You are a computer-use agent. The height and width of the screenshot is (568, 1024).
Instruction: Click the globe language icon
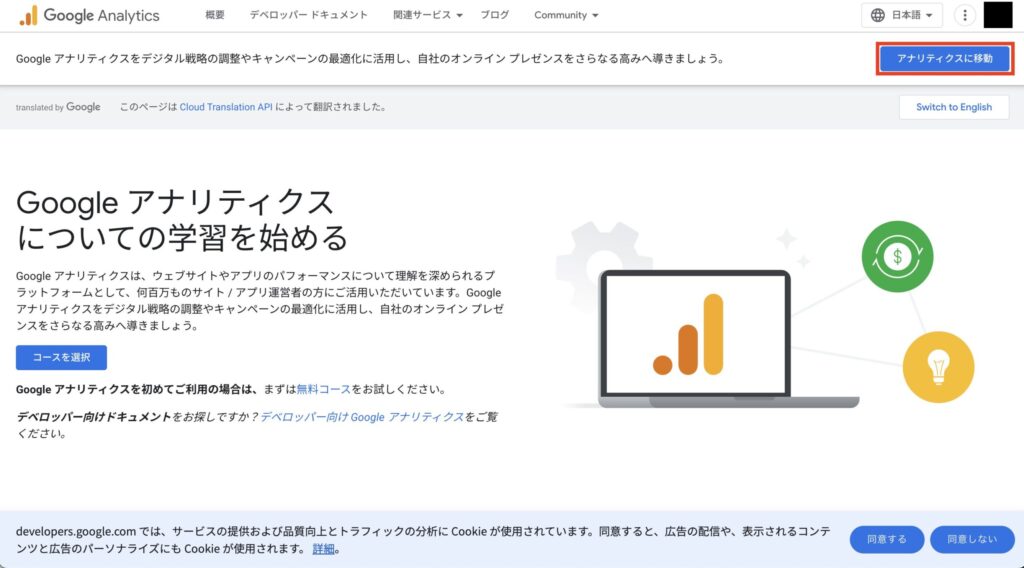(878, 15)
